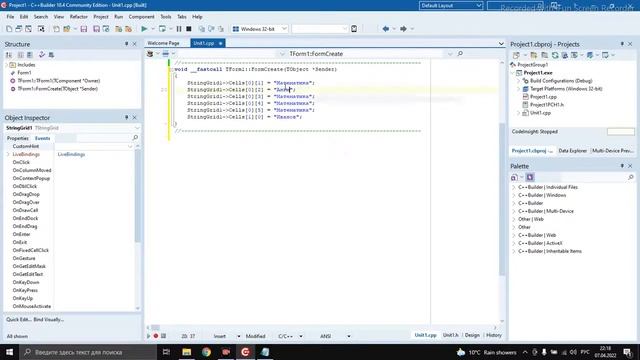Click the purple category icon in Palette toolbar
The height and width of the screenshot is (360, 640).
pyautogui.click(x=530, y=177)
